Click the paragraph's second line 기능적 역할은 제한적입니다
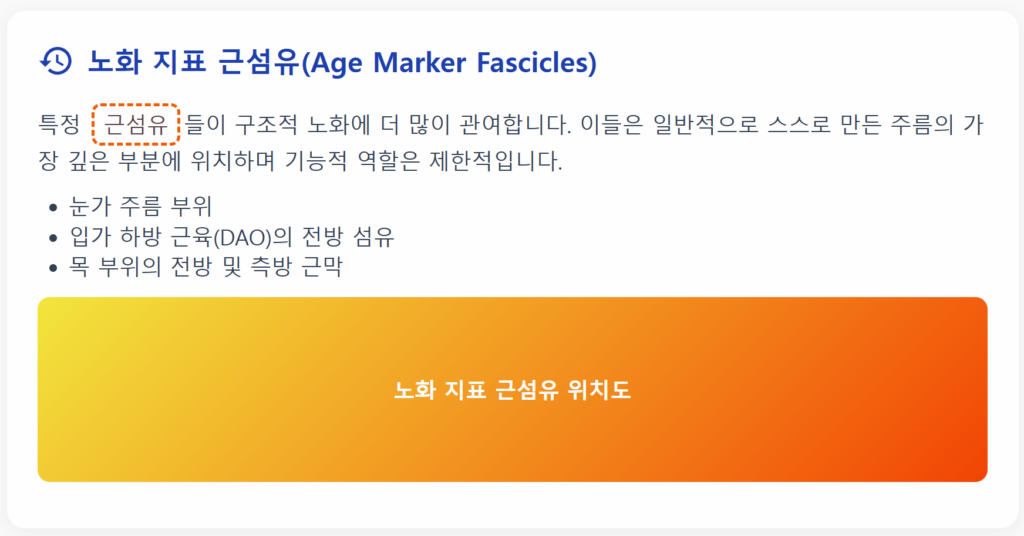The height and width of the screenshot is (536, 1024). tap(423, 161)
